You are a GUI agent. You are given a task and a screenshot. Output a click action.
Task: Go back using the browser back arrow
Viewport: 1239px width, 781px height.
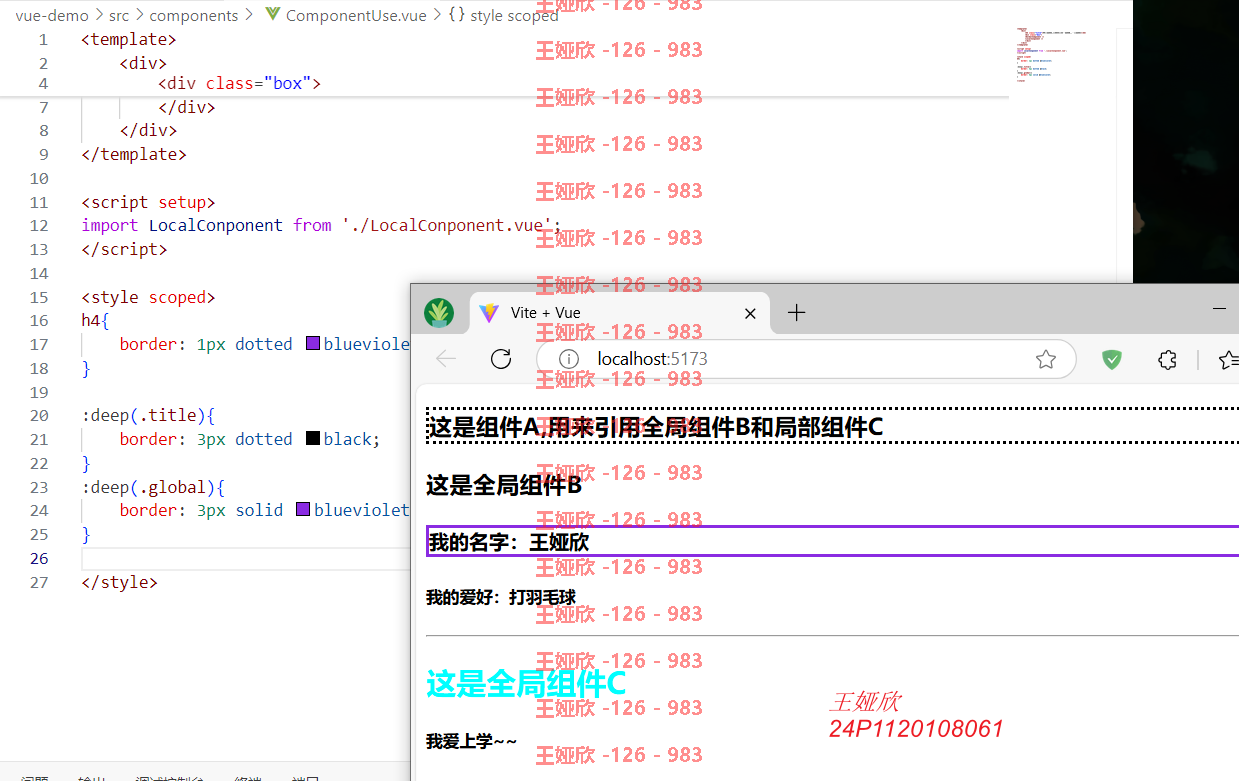tap(446, 359)
